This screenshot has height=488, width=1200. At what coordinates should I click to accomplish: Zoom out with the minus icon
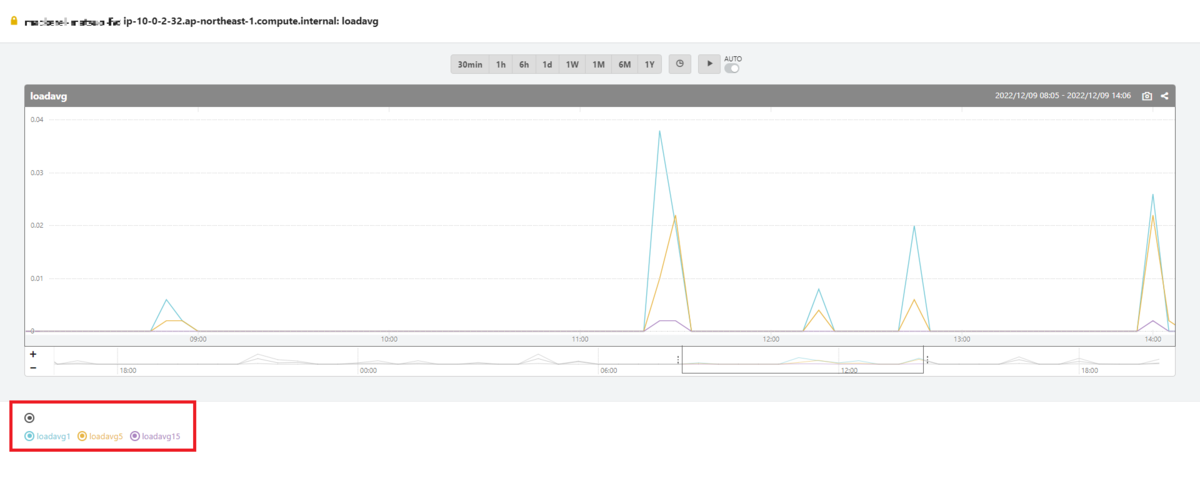pos(33,368)
